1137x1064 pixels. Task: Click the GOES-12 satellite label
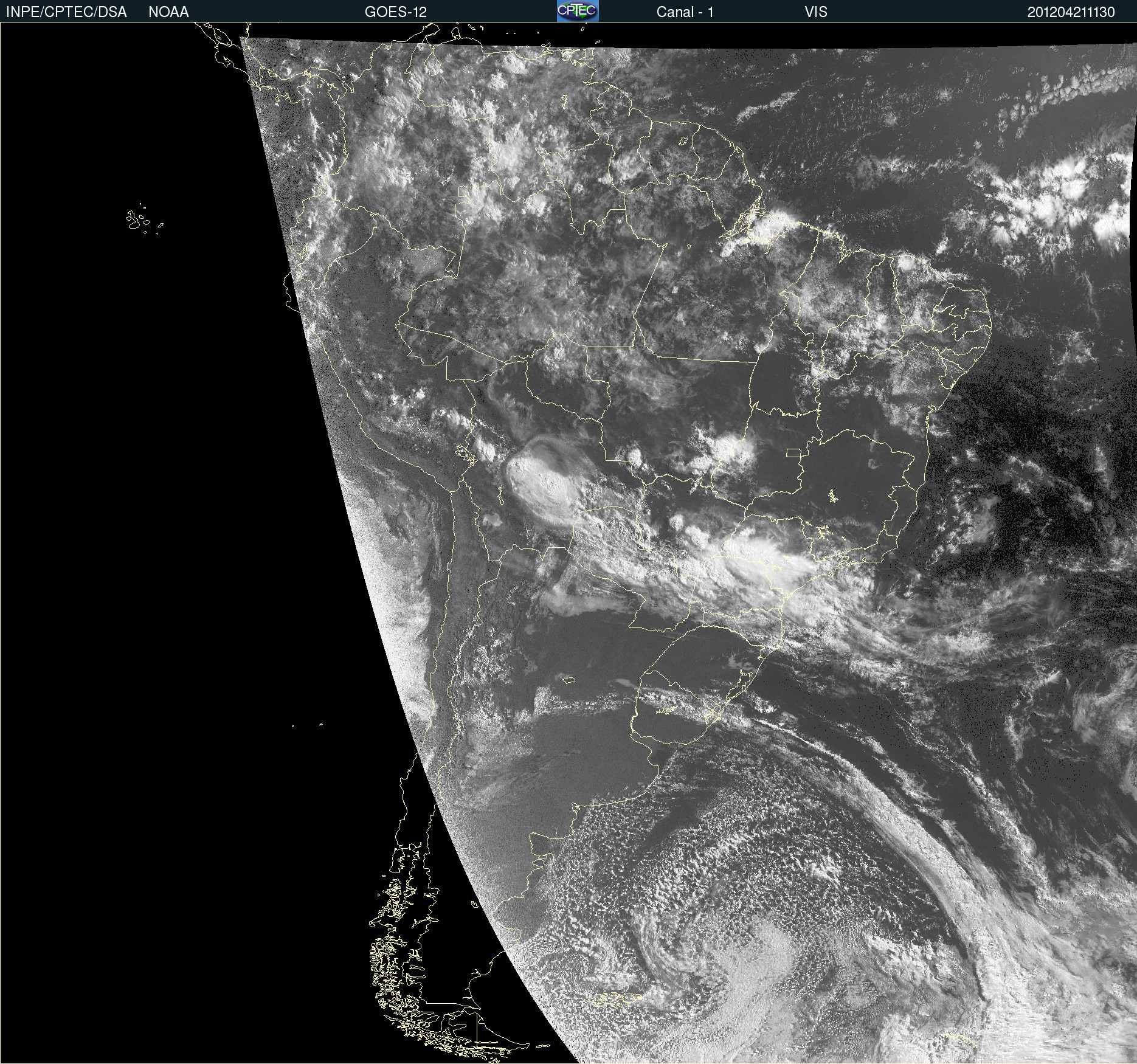point(396,12)
